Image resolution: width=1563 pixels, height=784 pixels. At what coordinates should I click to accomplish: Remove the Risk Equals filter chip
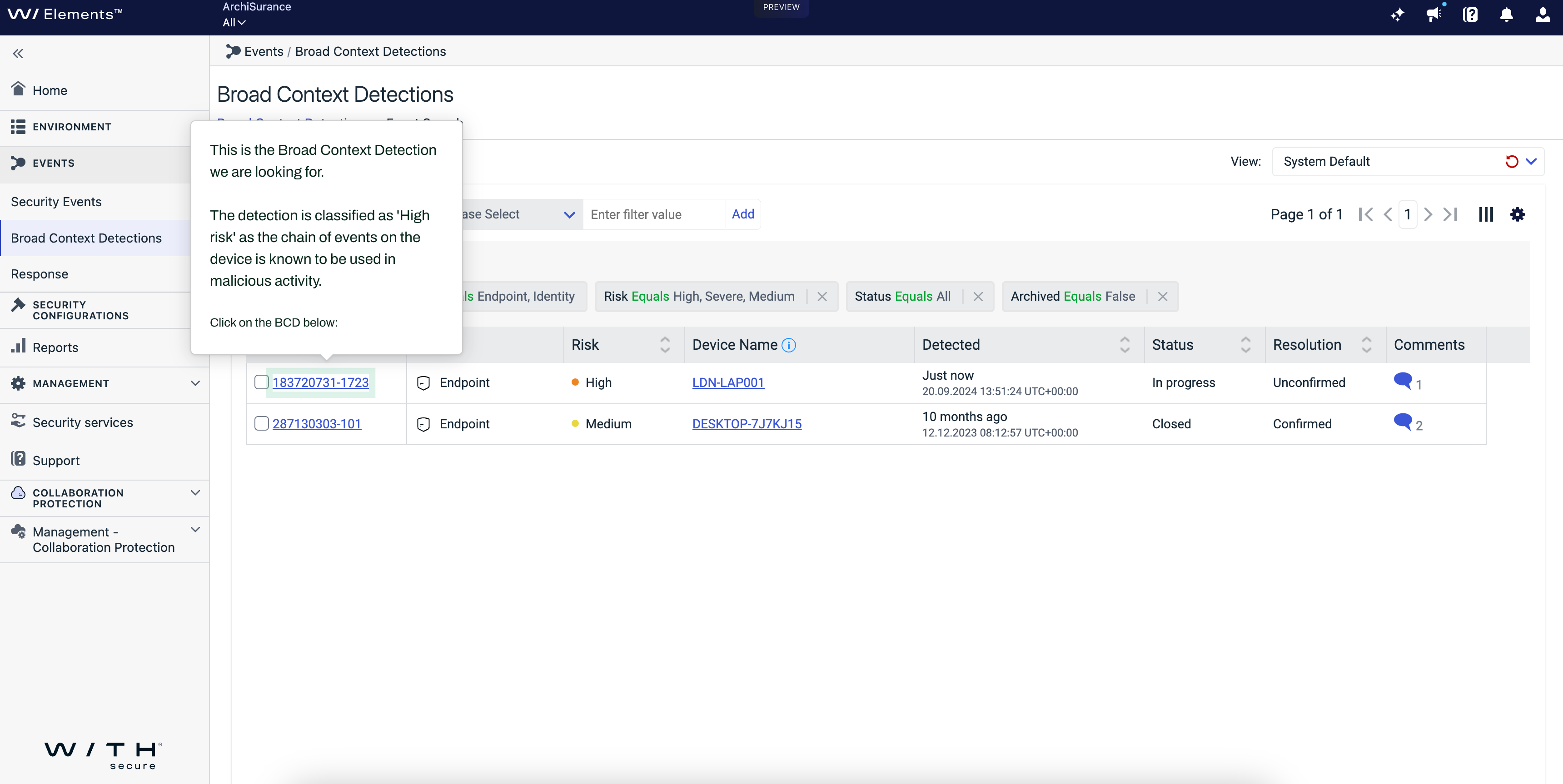tap(822, 297)
